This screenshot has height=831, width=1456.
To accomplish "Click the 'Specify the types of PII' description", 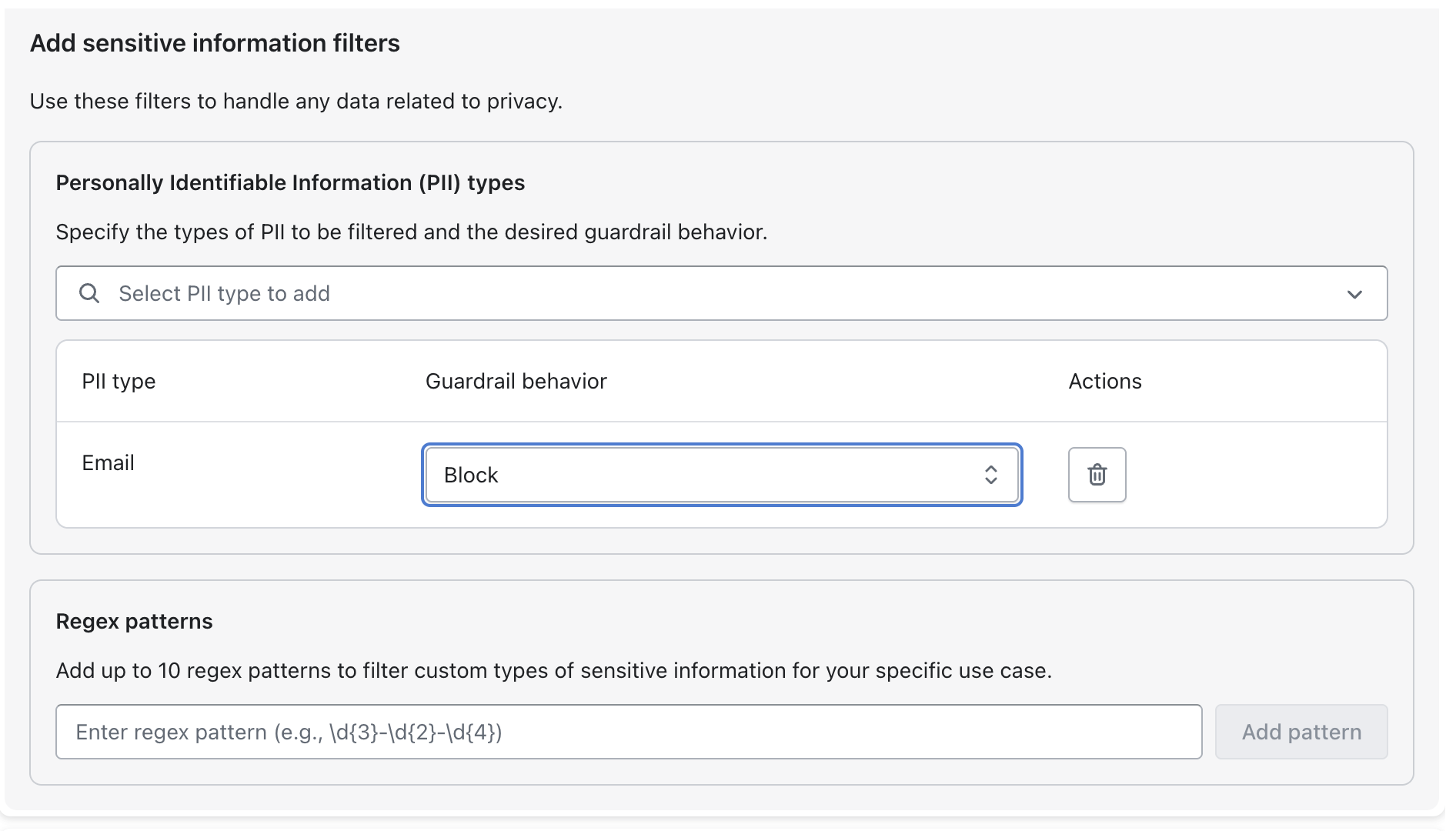I will tap(411, 232).
